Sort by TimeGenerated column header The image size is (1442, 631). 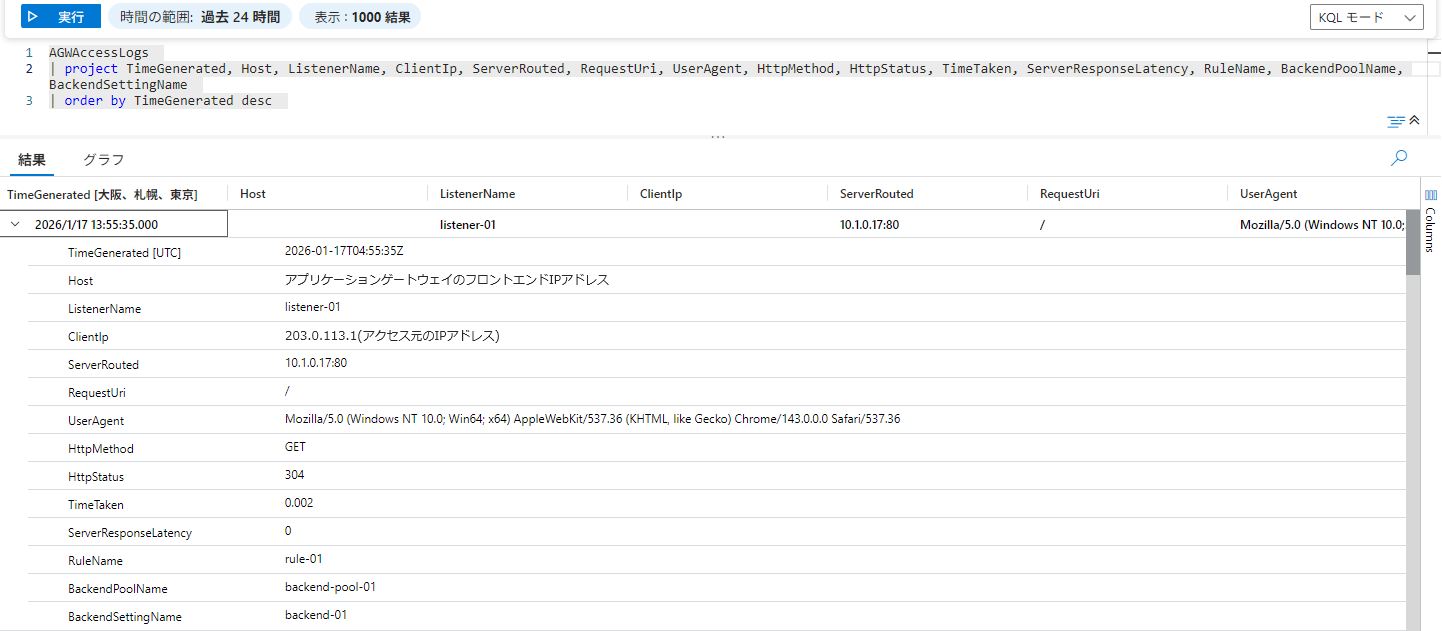(x=102, y=194)
